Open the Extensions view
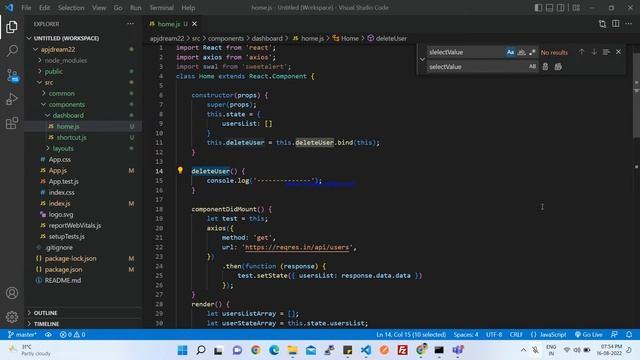Viewport: 640px width, 360px height. (12, 123)
